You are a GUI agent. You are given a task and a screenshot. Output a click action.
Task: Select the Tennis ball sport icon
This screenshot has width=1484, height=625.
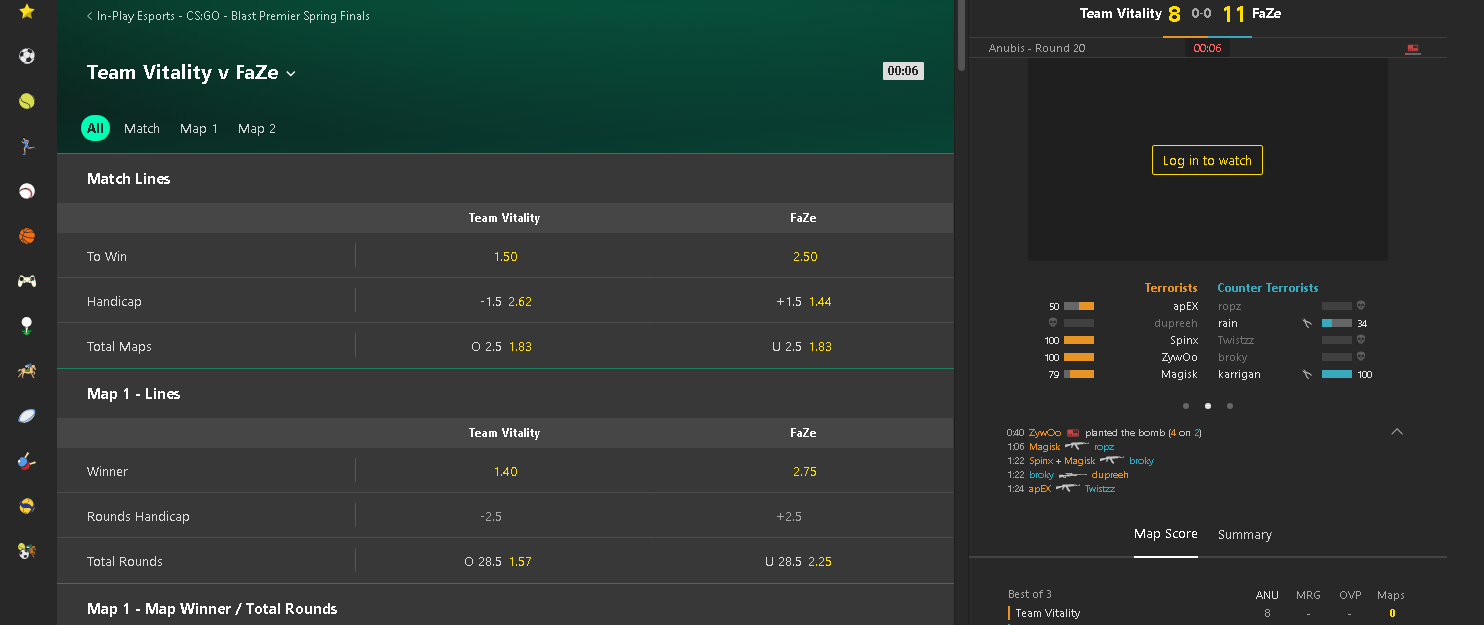tap(27, 101)
